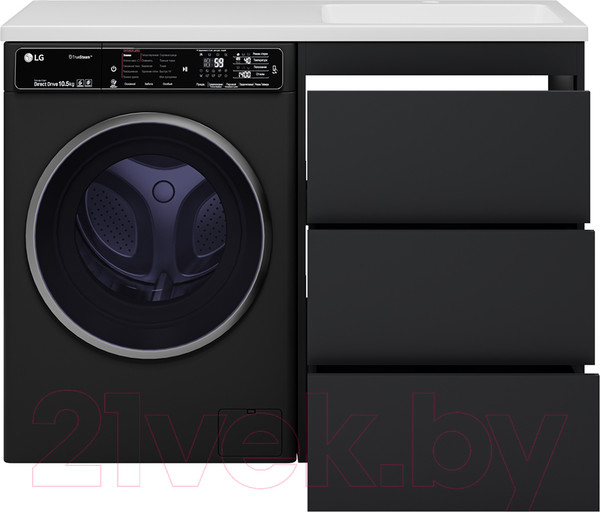Tap the start/pause button on the washer panel

tap(185, 69)
